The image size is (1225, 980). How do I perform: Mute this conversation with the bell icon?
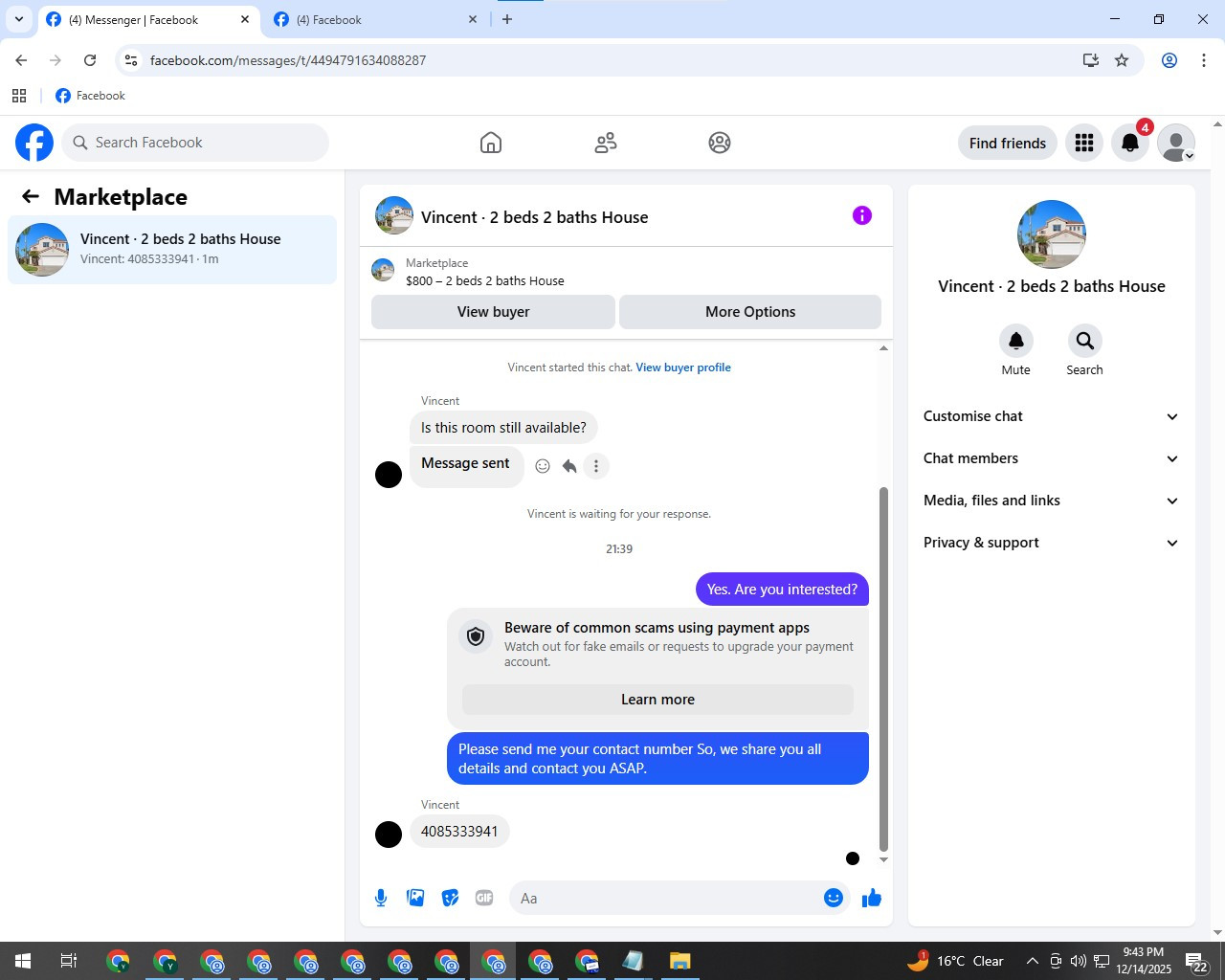pos(1016,341)
